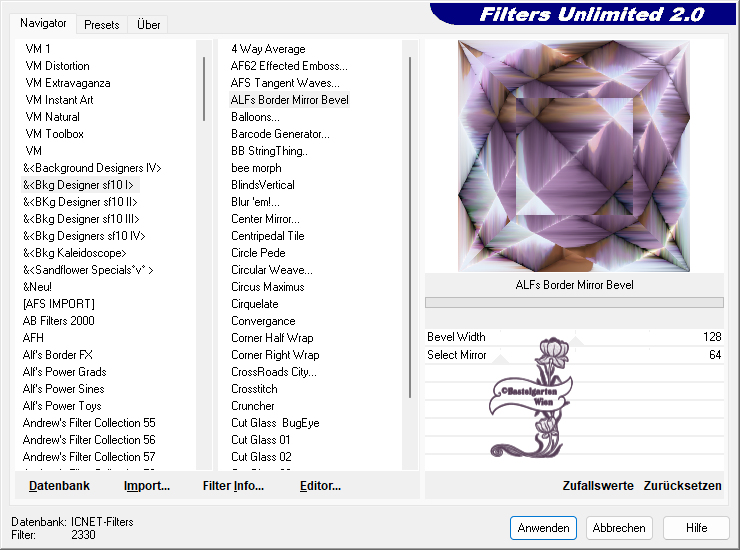Launch the Editor... option
The width and height of the screenshot is (740, 550).
point(320,486)
